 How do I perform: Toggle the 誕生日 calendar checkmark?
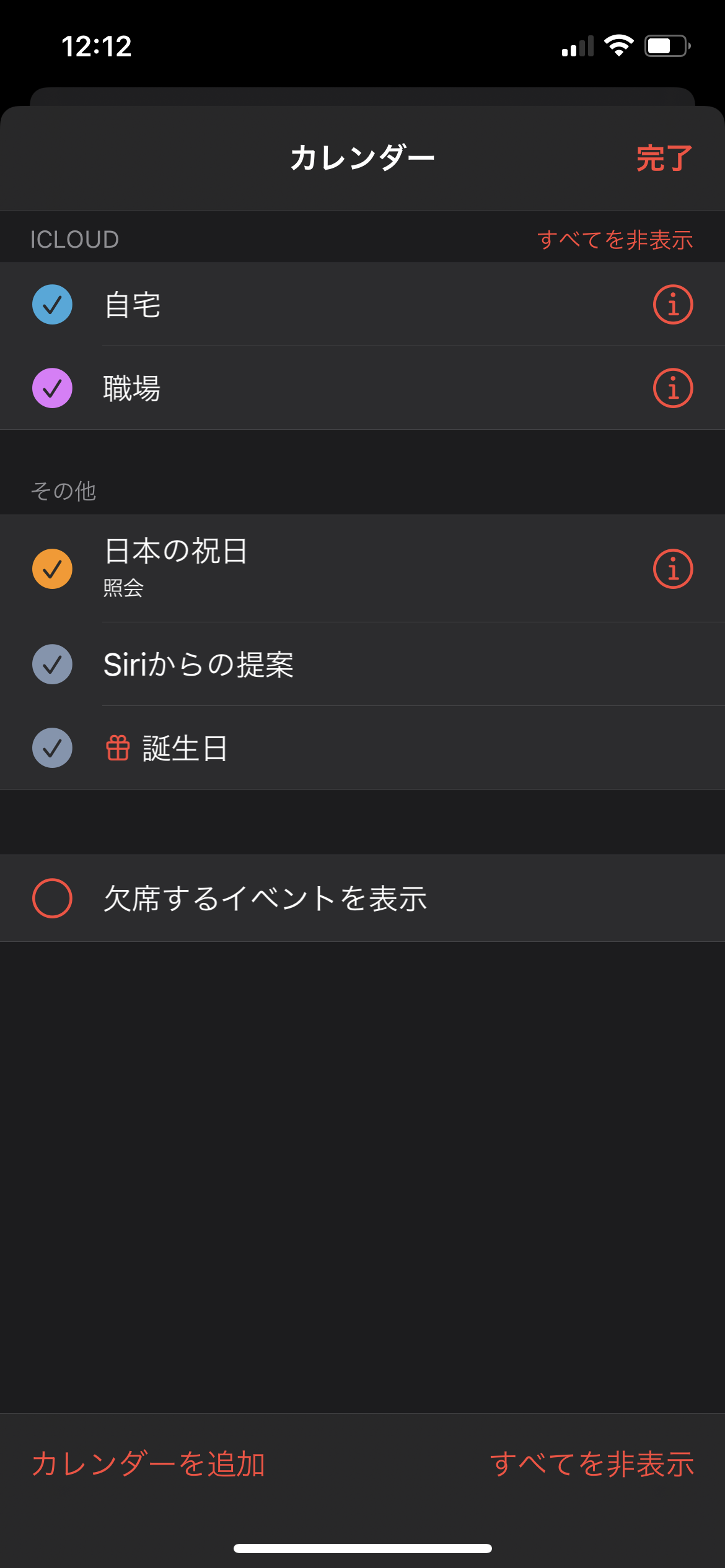[x=52, y=747]
